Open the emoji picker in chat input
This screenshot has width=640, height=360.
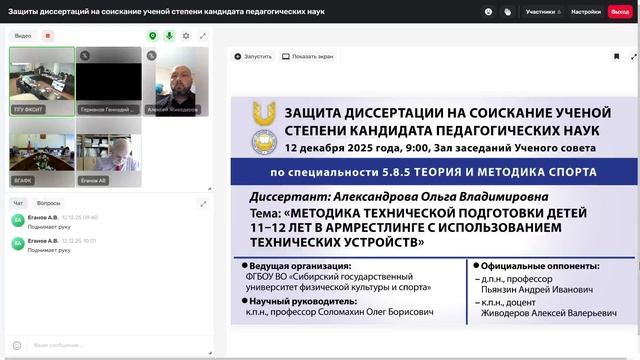pyautogui.click(x=17, y=346)
